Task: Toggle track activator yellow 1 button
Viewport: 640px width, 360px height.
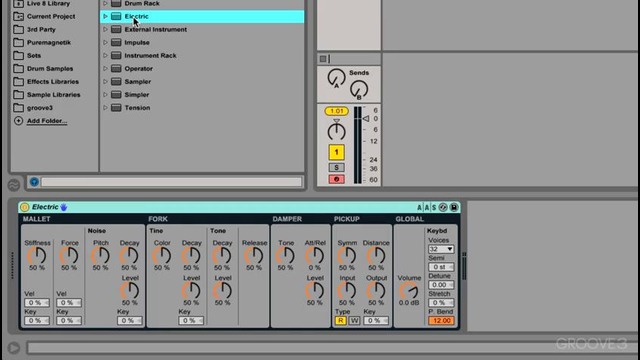Action: pos(336,152)
